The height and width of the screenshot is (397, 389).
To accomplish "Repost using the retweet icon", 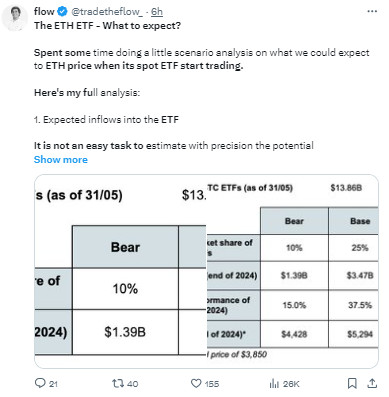I will click(x=118, y=383).
